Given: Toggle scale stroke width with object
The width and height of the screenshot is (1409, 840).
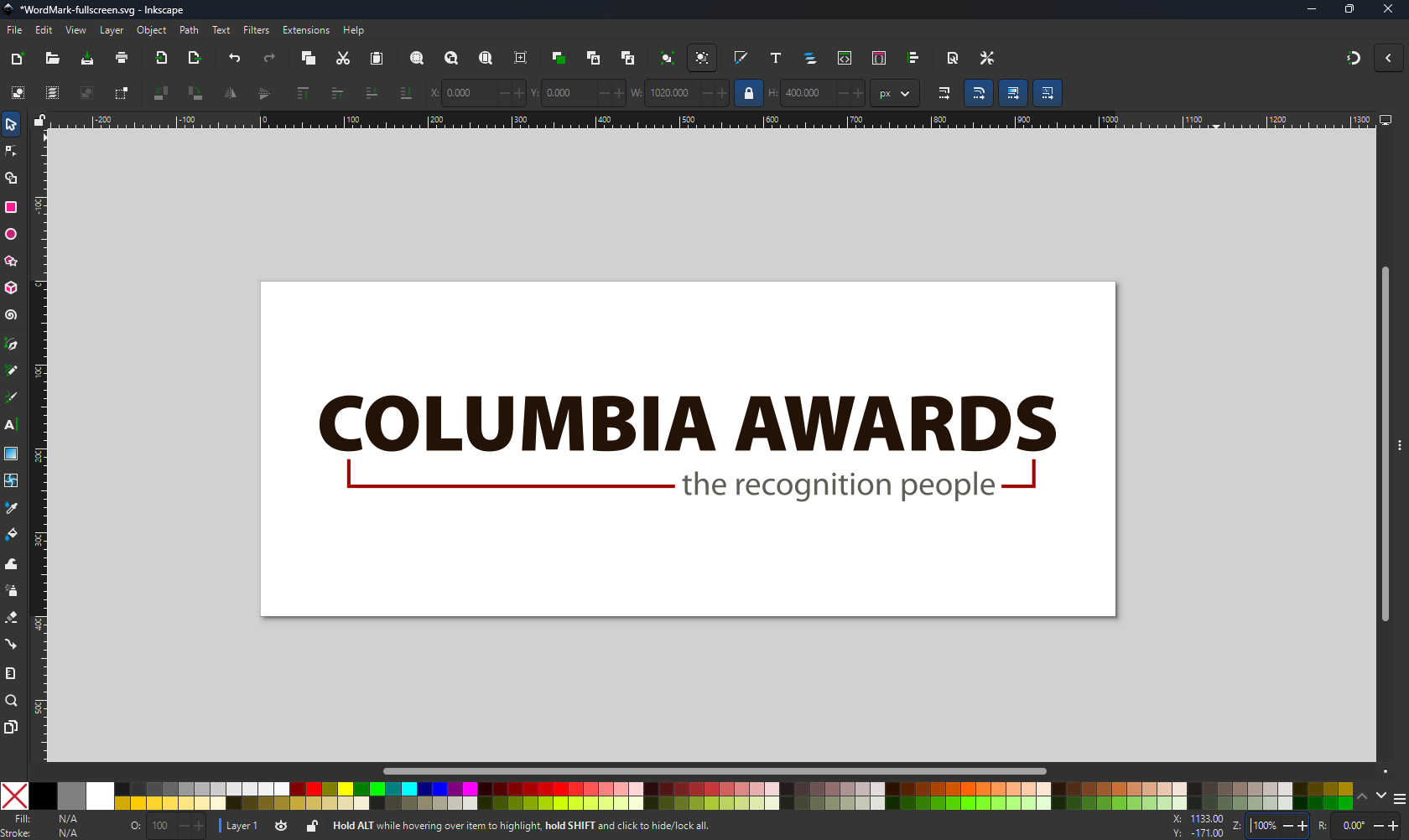Looking at the screenshot, I should pyautogui.click(x=944, y=93).
